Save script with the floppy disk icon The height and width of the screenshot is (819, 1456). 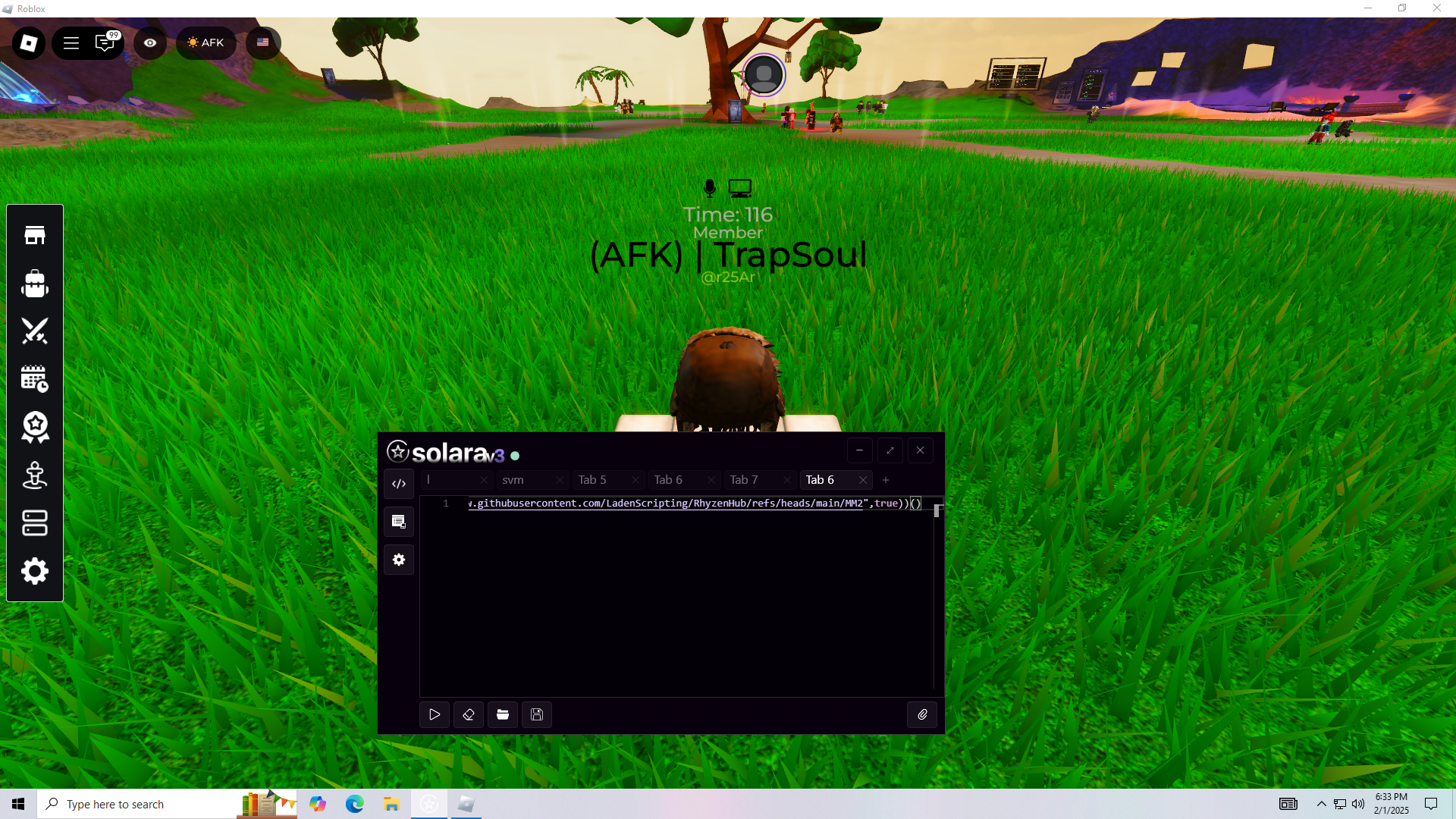[537, 714]
